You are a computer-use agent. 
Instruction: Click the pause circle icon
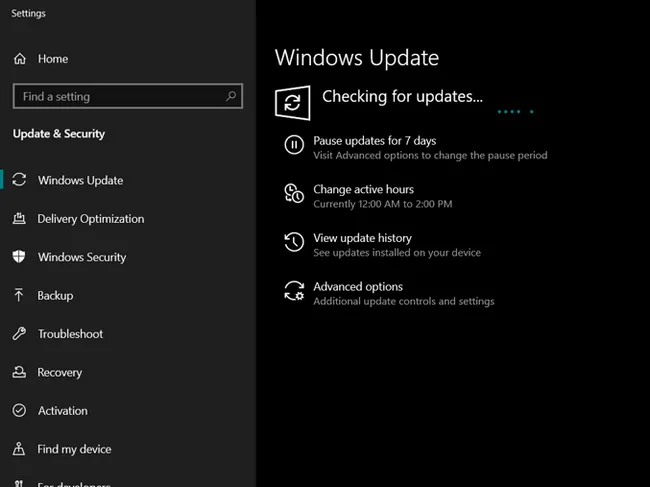coord(294,145)
